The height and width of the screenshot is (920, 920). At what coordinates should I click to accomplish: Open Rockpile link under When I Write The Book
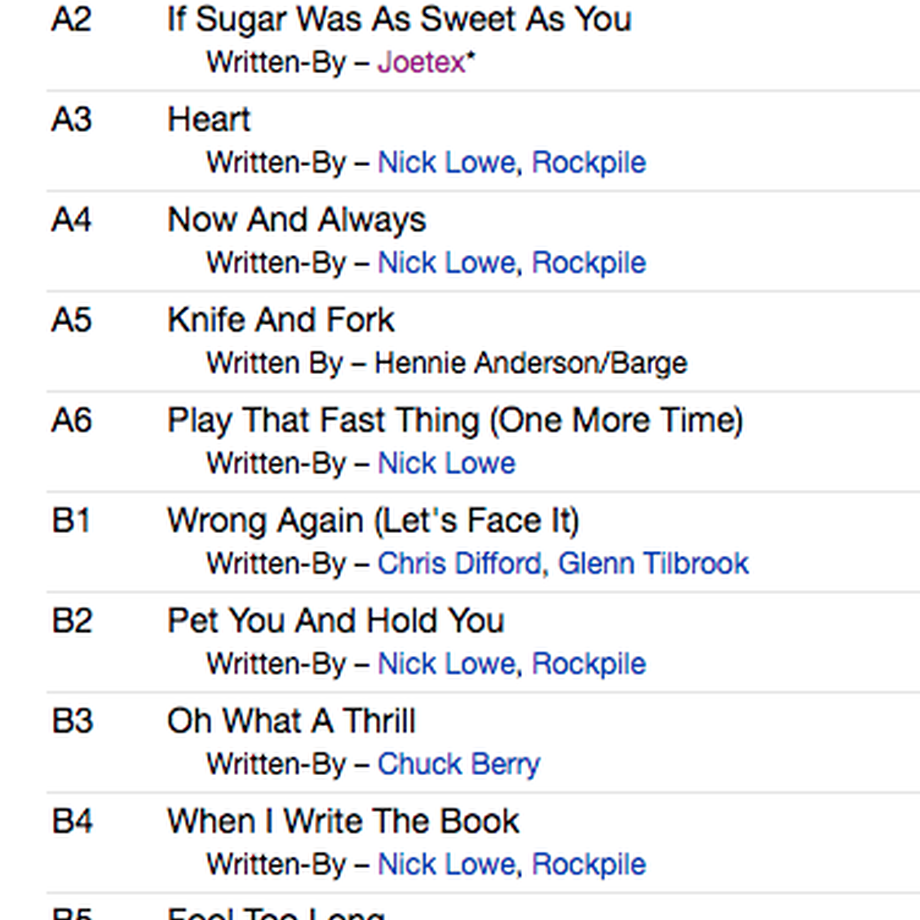point(588,865)
